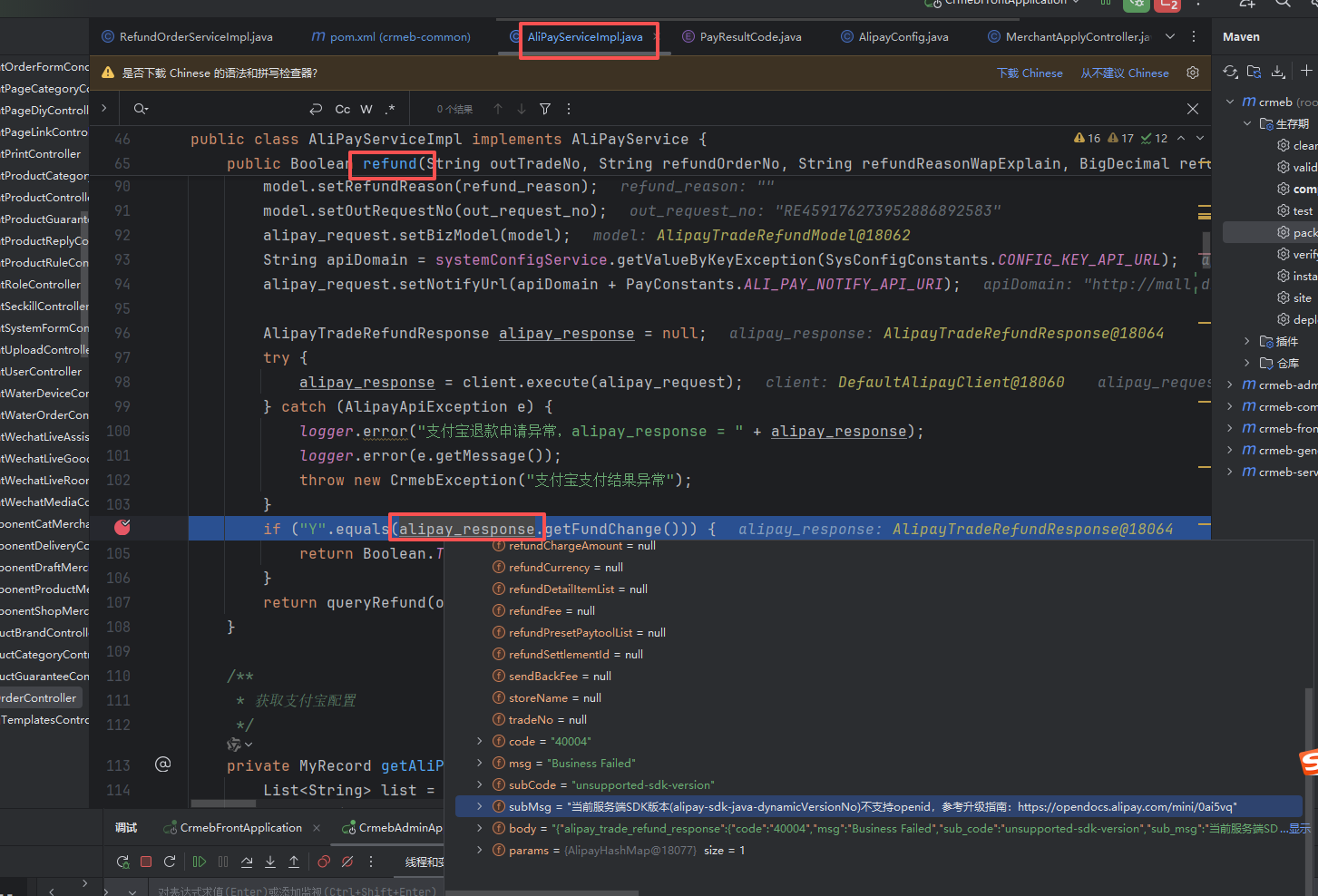The image size is (1318, 896).
Task: Toggle the Mute Breakpoints icon
Action: coord(347,862)
